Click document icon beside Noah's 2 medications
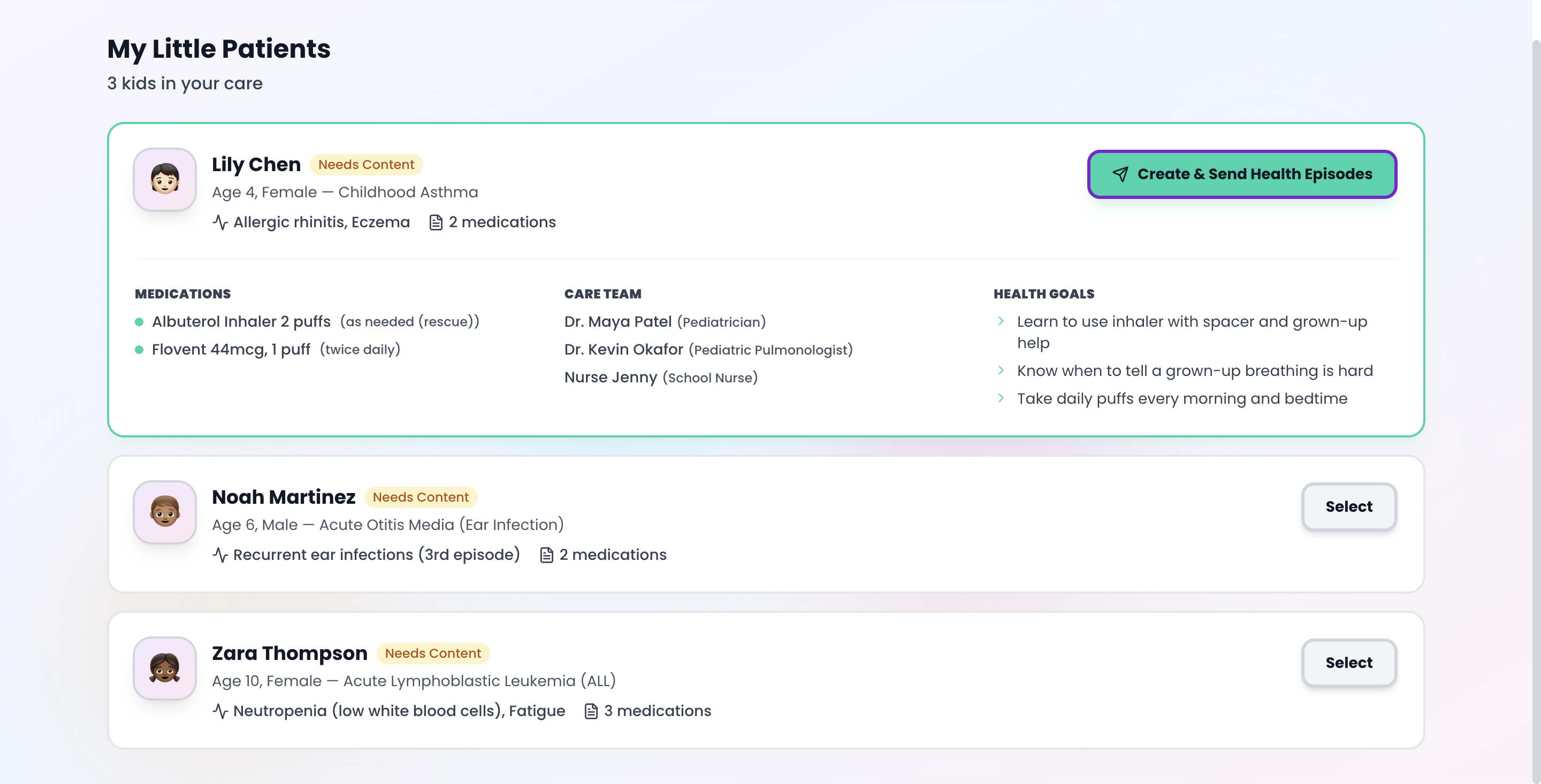1541x784 pixels. coord(546,555)
